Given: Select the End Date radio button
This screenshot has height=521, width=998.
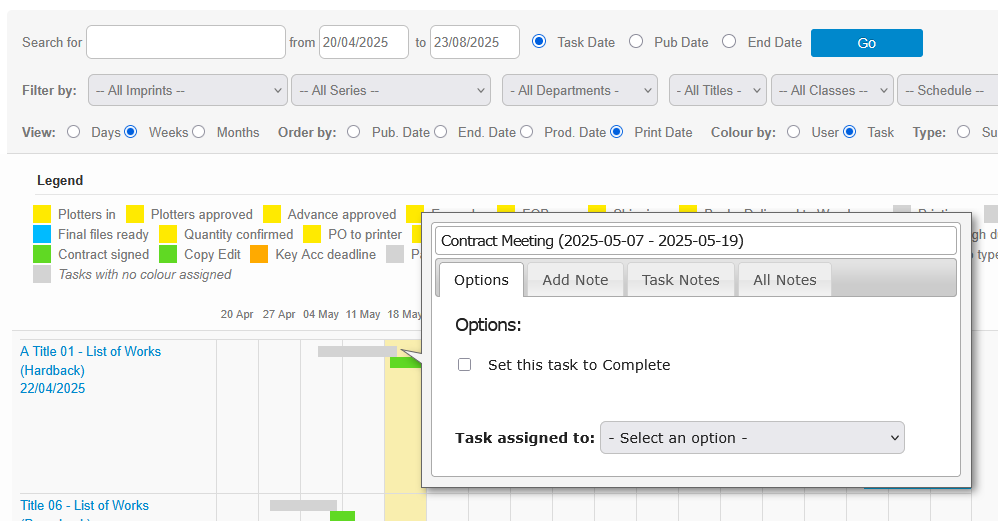Looking at the screenshot, I should pos(729,41).
